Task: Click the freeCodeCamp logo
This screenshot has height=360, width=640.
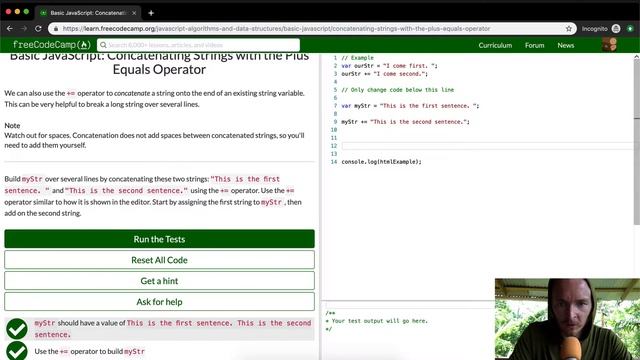Action: (51, 45)
